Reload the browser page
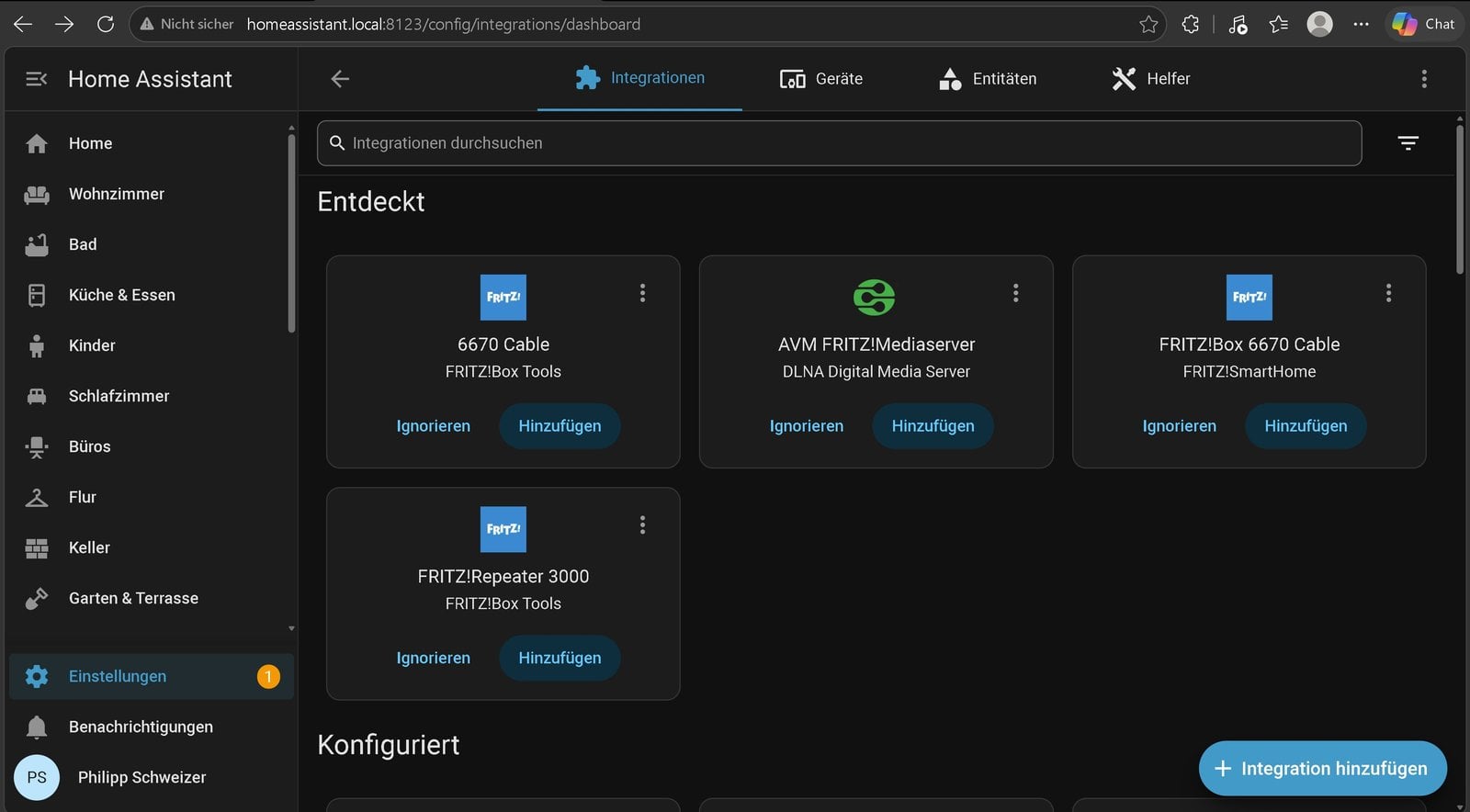1470x812 pixels. [x=106, y=24]
